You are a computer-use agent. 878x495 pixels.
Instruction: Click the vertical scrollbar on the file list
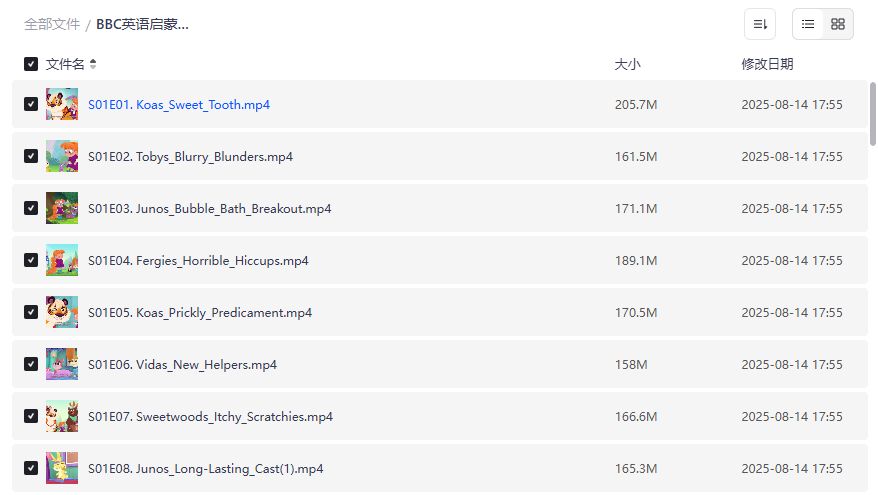pos(873,115)
